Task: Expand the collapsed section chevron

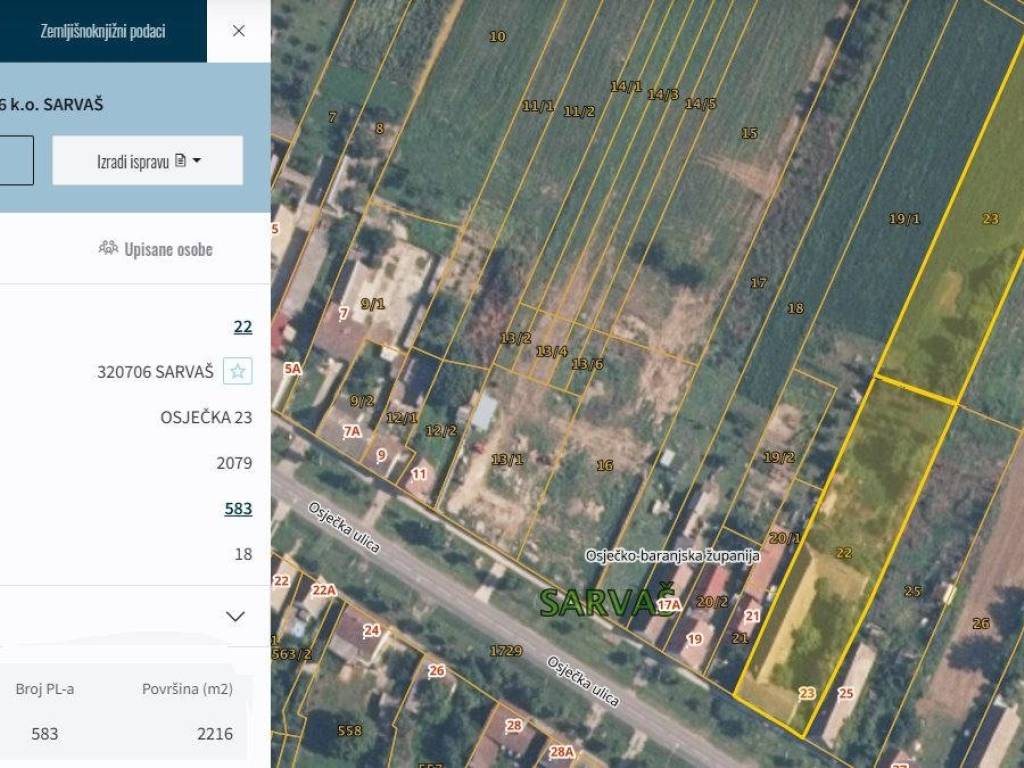Action: tap(236, 616)
